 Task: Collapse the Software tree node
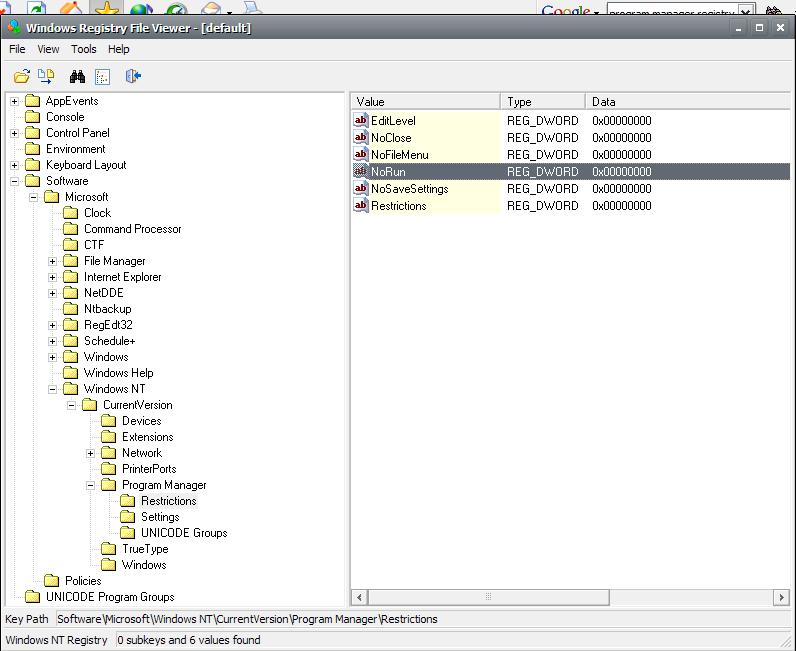pos(14,181)
